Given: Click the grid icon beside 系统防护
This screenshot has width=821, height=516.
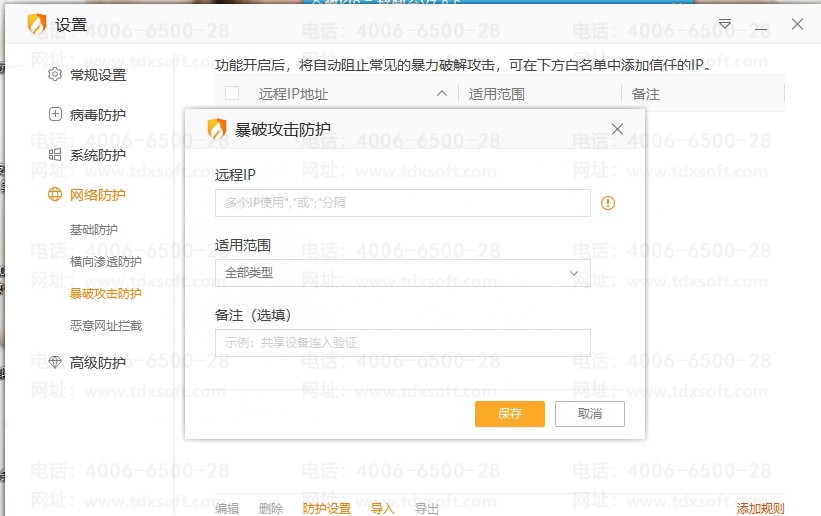Looking at the screenshot, I should tap(55, 155).
